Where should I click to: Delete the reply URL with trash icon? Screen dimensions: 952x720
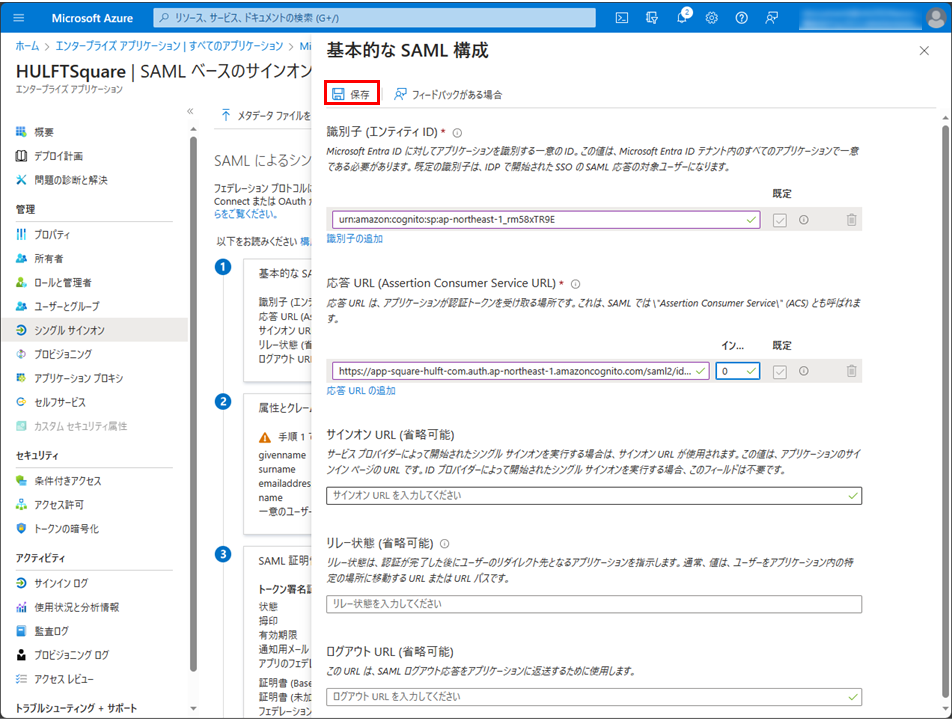851,371
